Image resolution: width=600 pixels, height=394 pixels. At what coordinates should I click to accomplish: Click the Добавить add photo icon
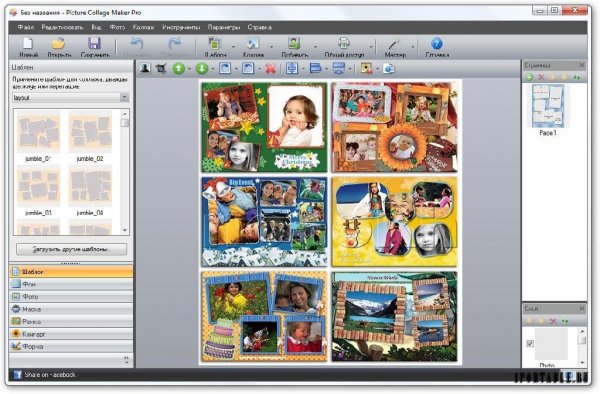294,44
